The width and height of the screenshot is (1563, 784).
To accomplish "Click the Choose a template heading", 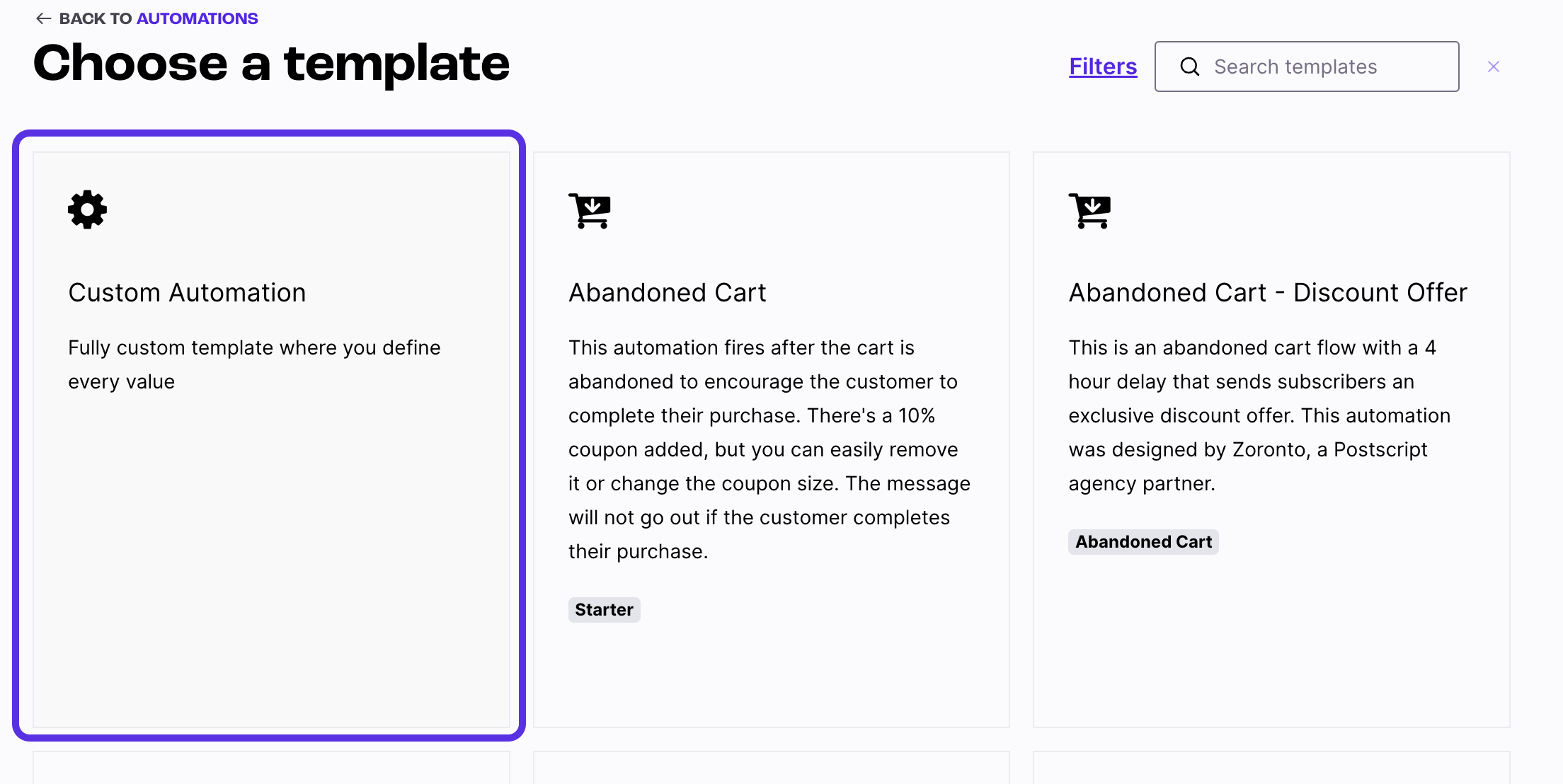I will (x=271, y=63).
